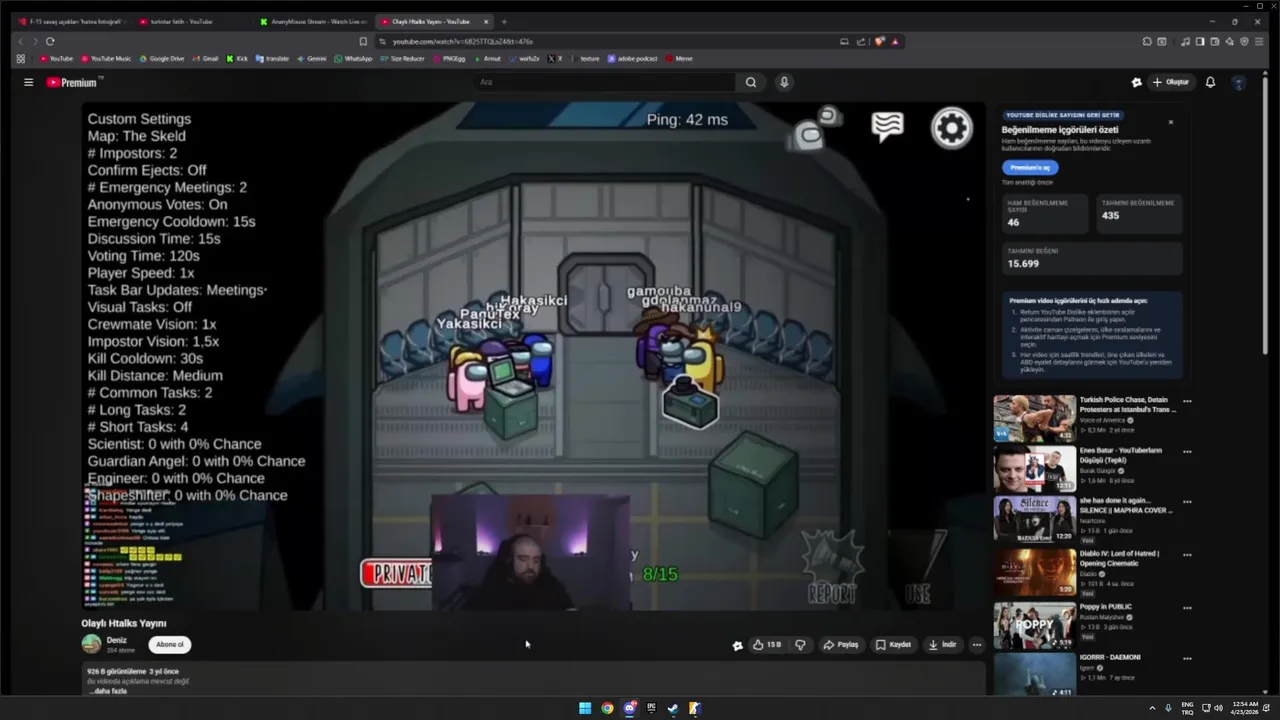This screenshot has height=720, width=1280.
Task: Open Steam from the taskbar
Action: pyautogui.click(x=673, y=708)
